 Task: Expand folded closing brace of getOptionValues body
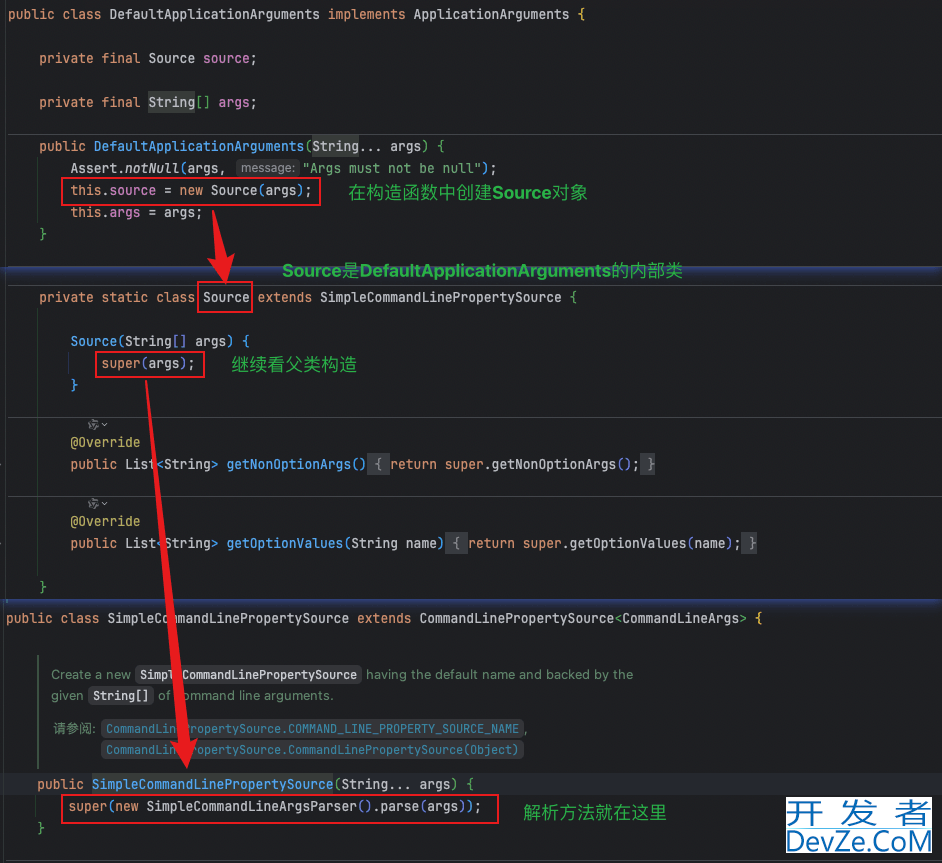pos(749,544)
